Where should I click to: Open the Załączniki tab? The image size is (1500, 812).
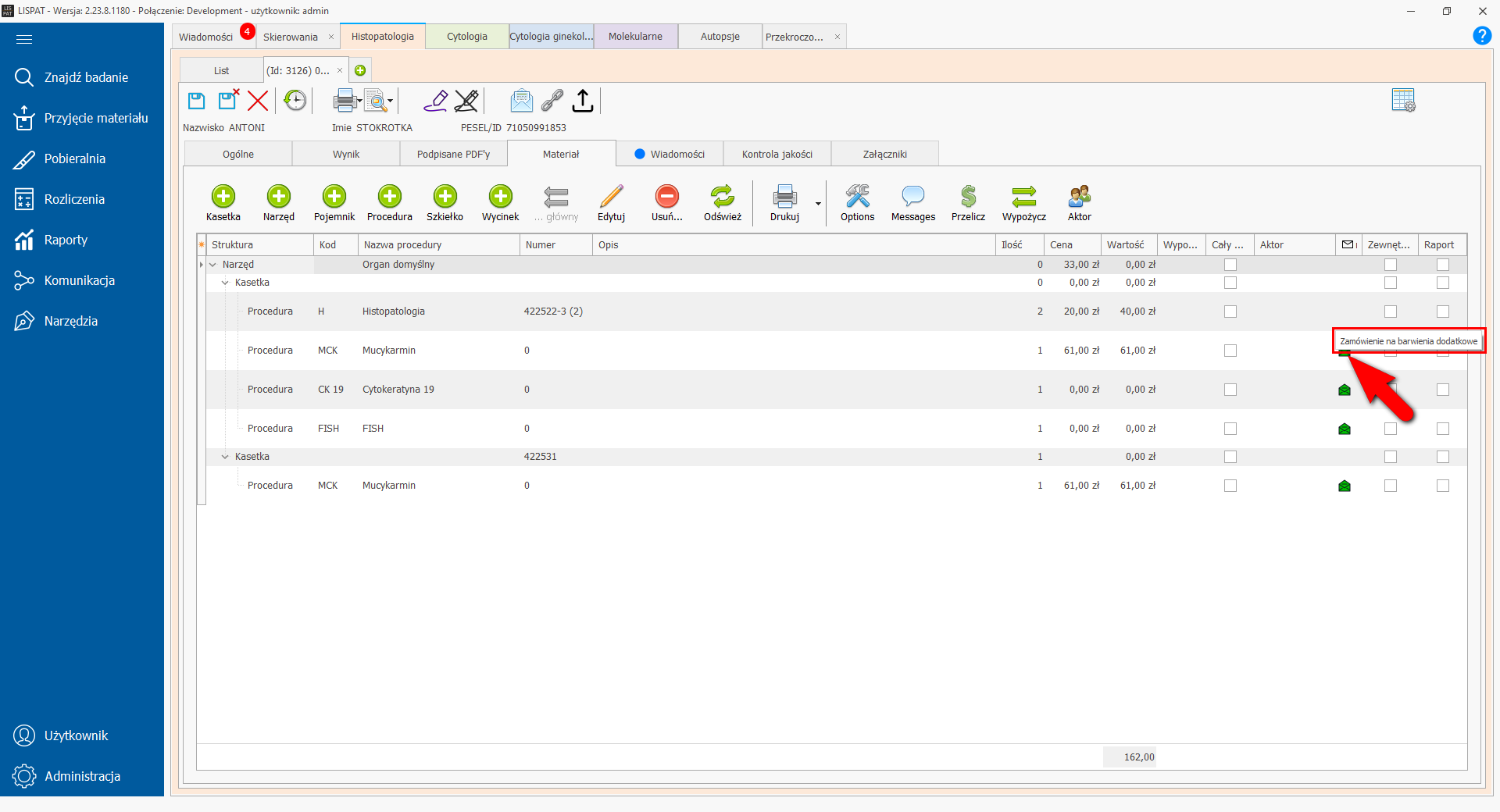click(x=885, y=154)
